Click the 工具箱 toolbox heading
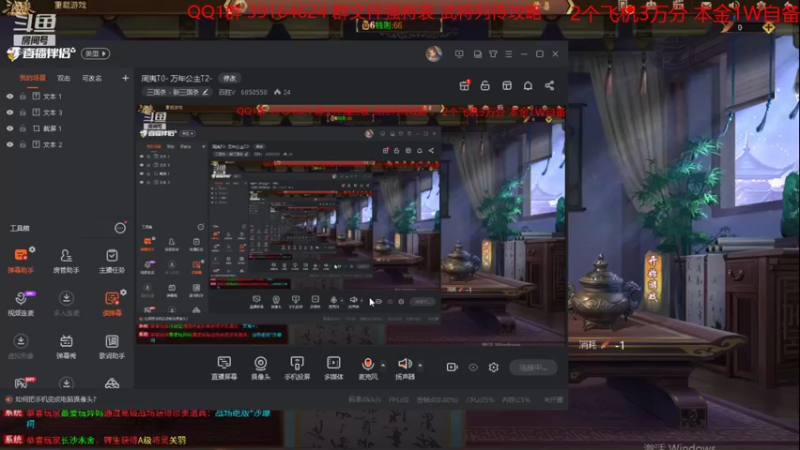The height and width of the screenshot is (450, 800). [20, 228]
